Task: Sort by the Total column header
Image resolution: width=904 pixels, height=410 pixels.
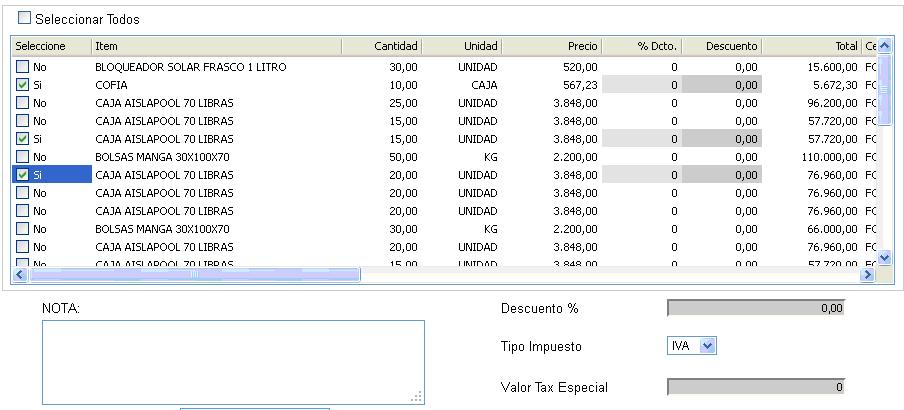Action: [812, 46]
